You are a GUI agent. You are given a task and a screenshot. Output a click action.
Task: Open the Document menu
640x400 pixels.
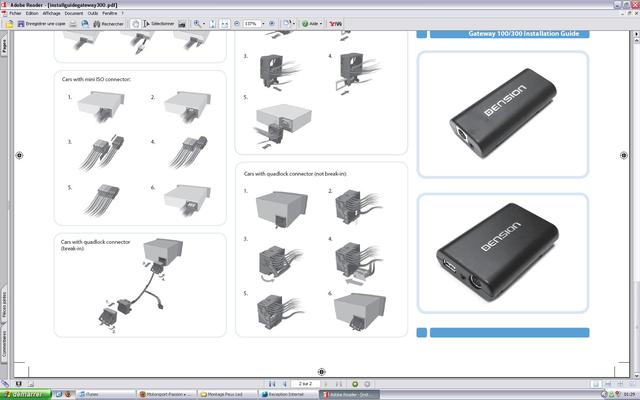pos(73,13)
